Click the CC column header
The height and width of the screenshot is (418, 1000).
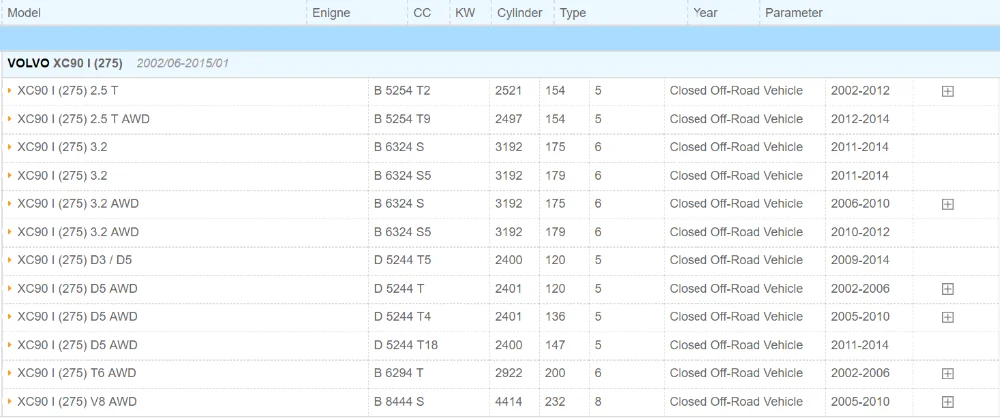coord(422,13)
